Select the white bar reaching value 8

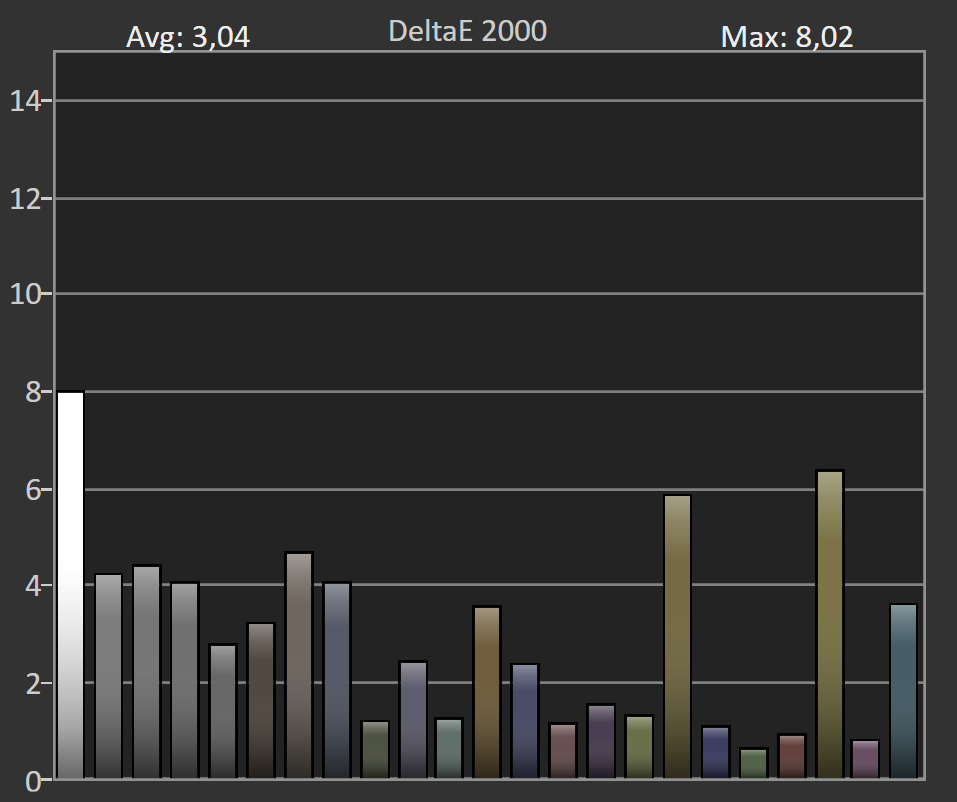tap(70, 585)
